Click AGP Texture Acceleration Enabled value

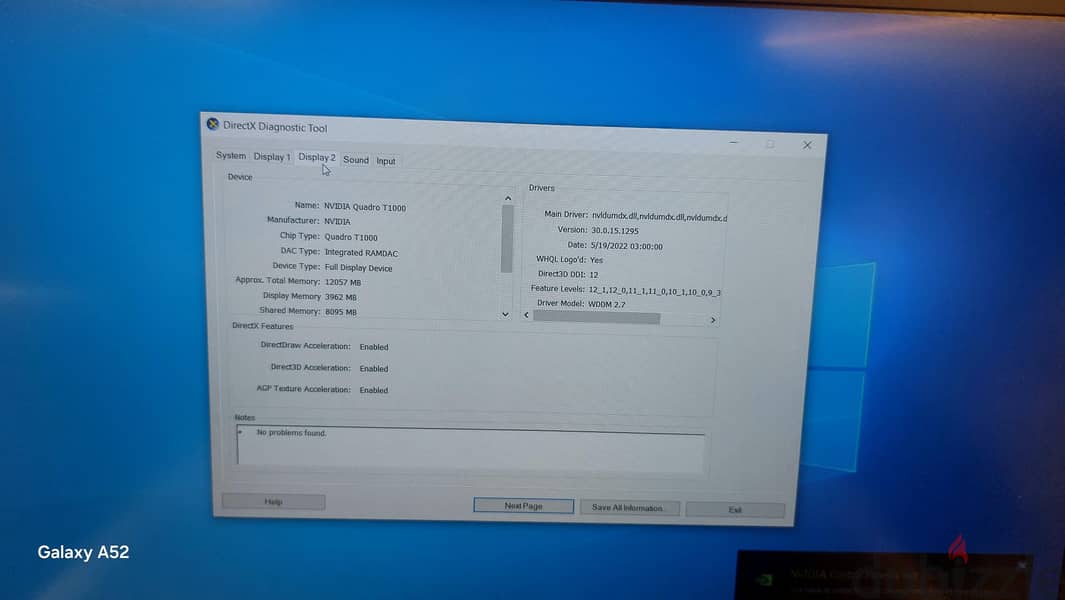coord(374,391)
